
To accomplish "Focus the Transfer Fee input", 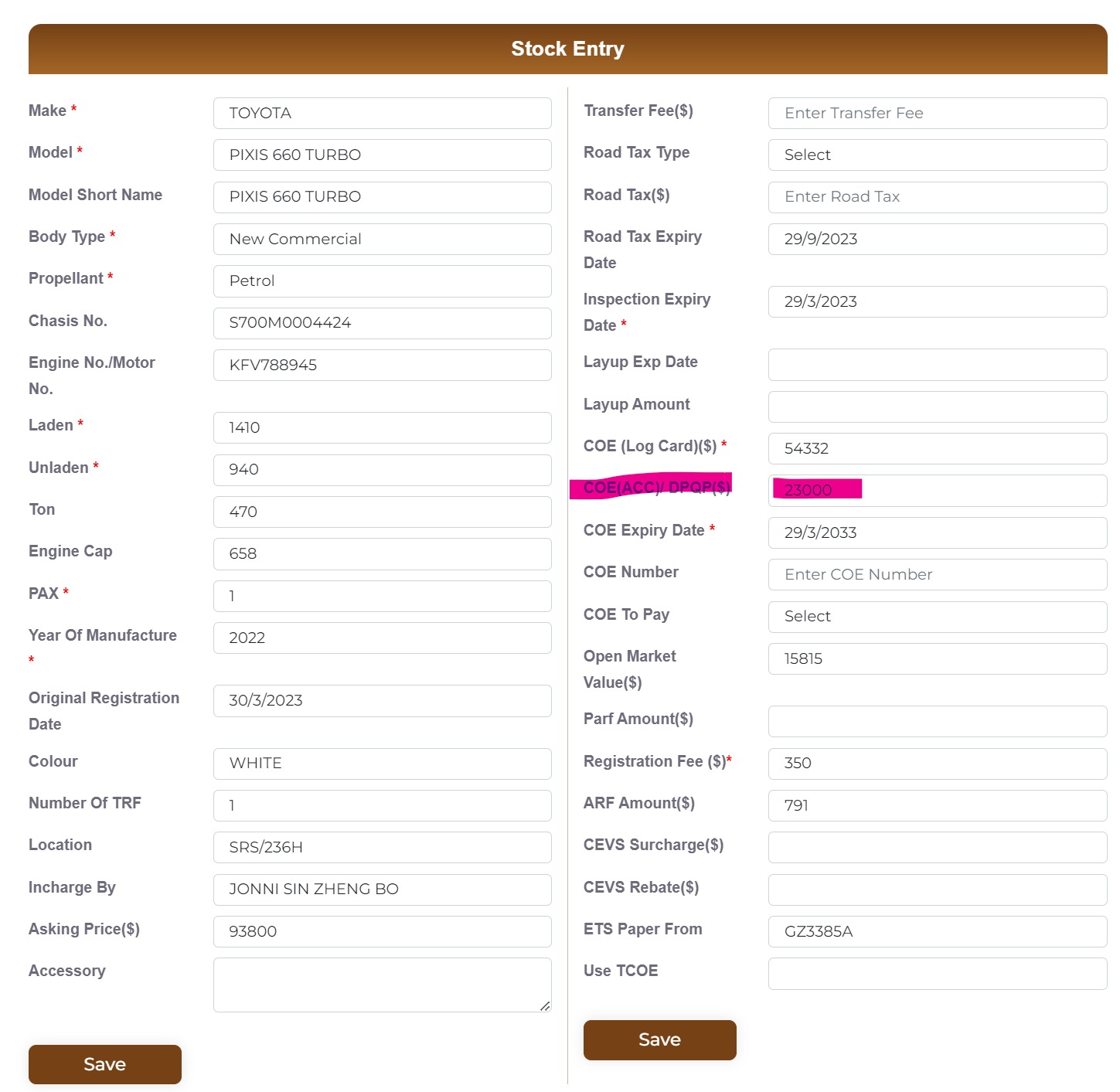I will tap(937, 113).
